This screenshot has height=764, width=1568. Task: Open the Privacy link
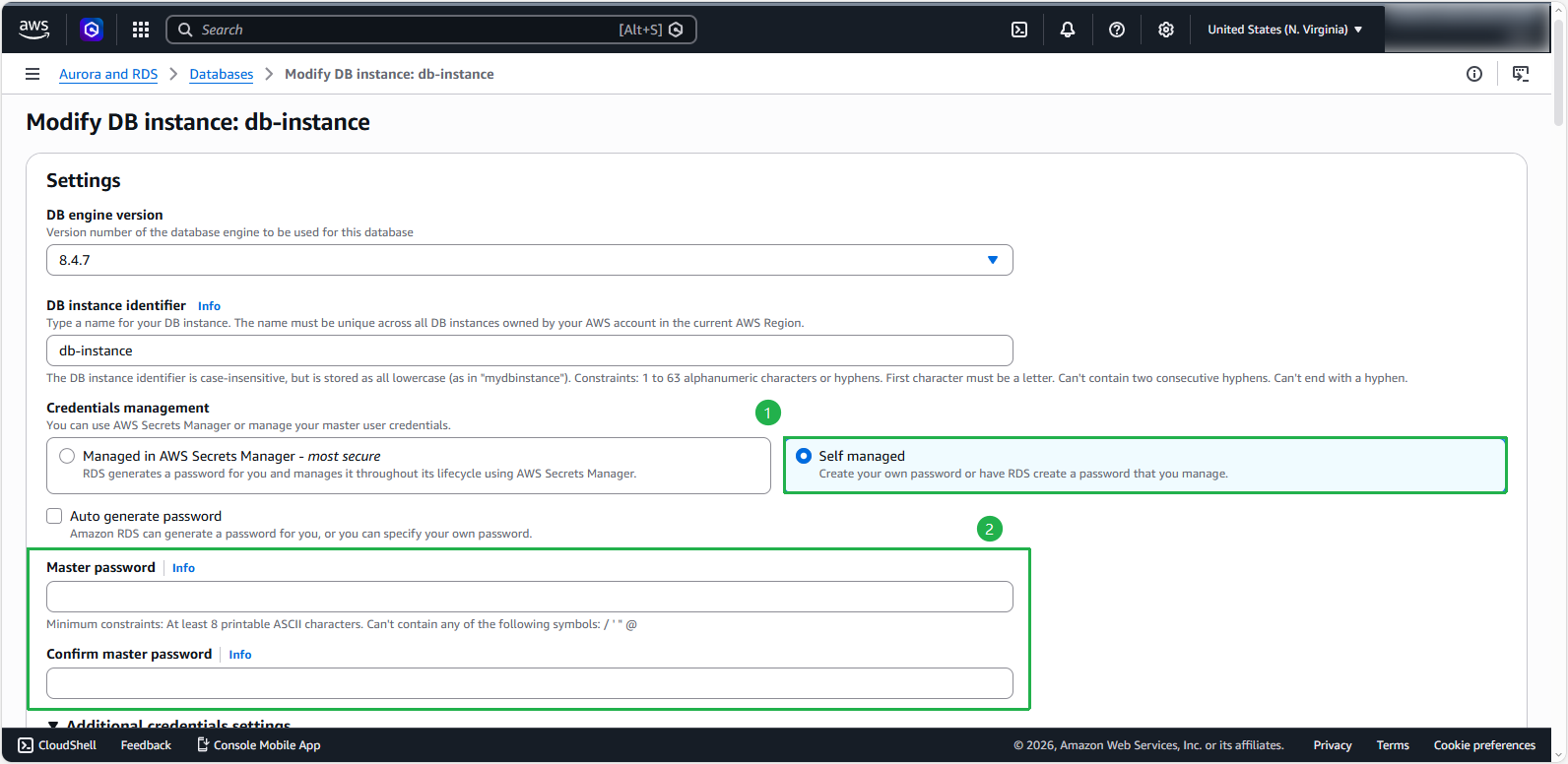pos(1333,745)
